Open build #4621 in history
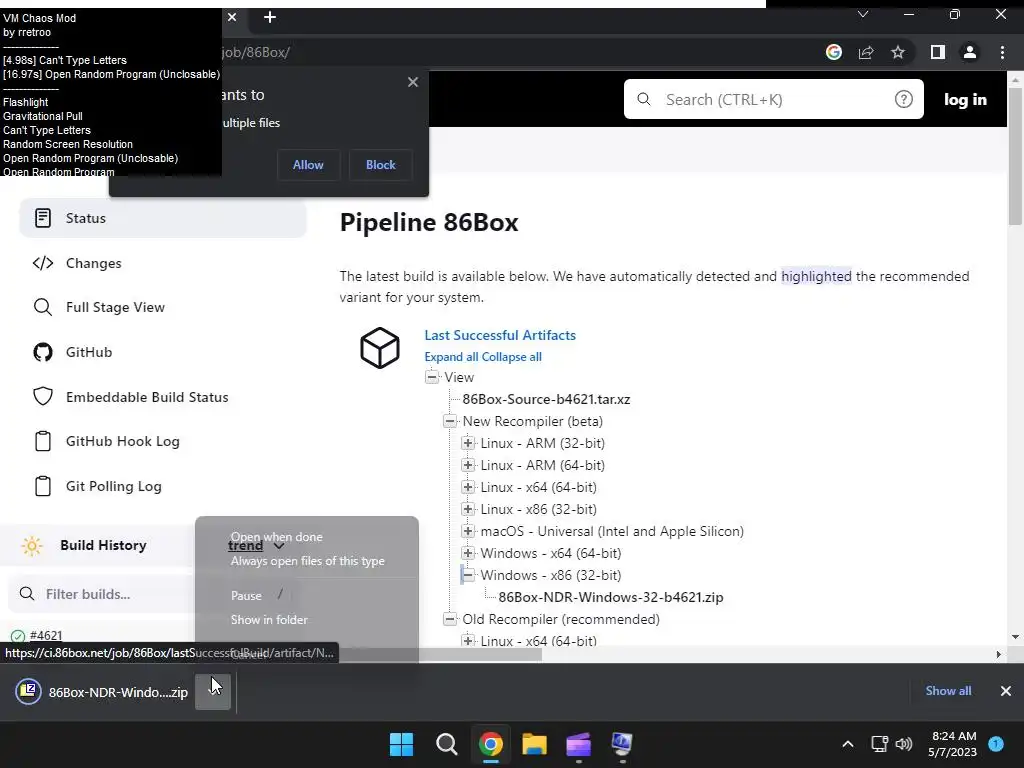 point(46,635)
